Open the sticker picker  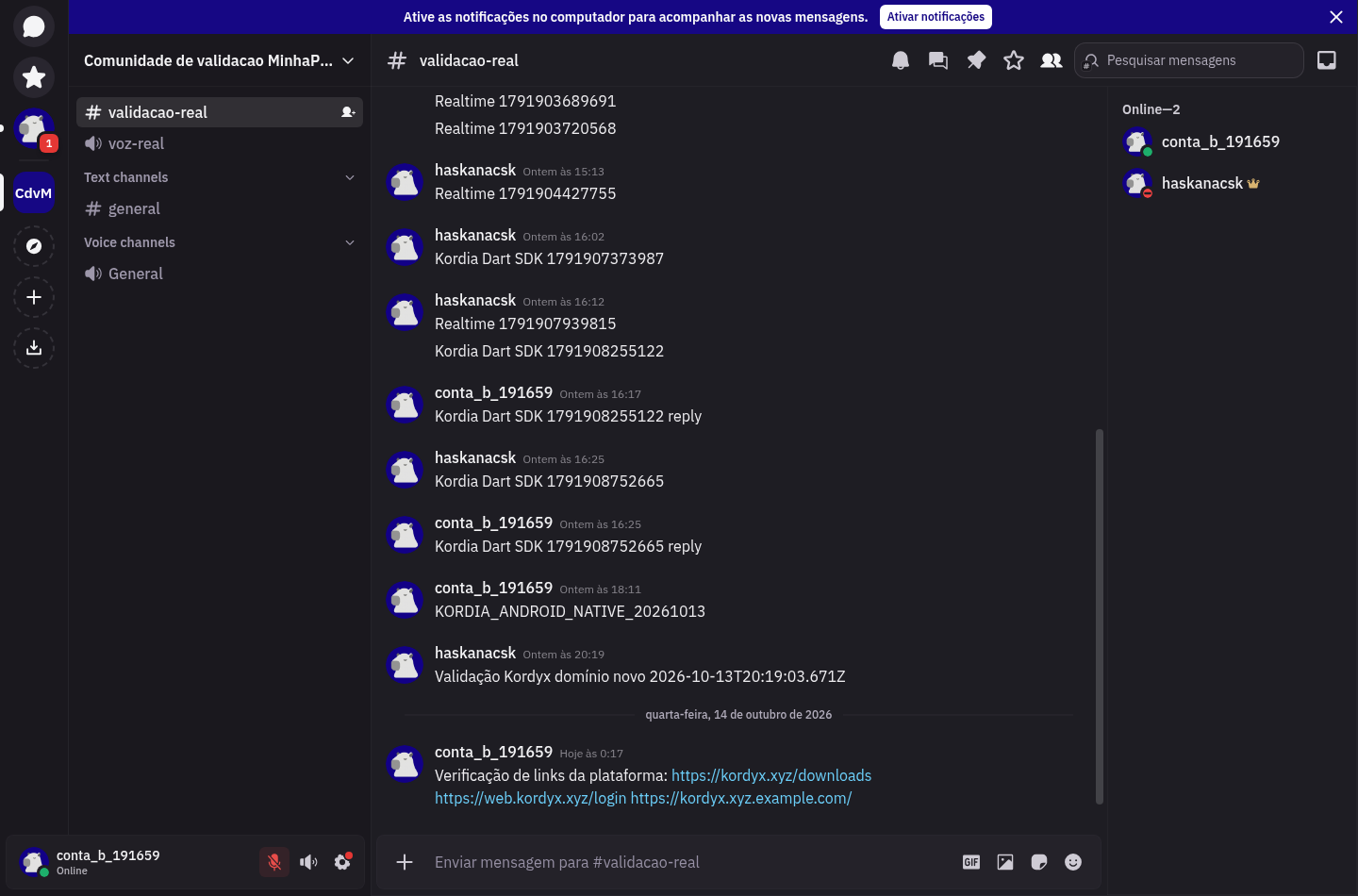tap(1039, 862)
